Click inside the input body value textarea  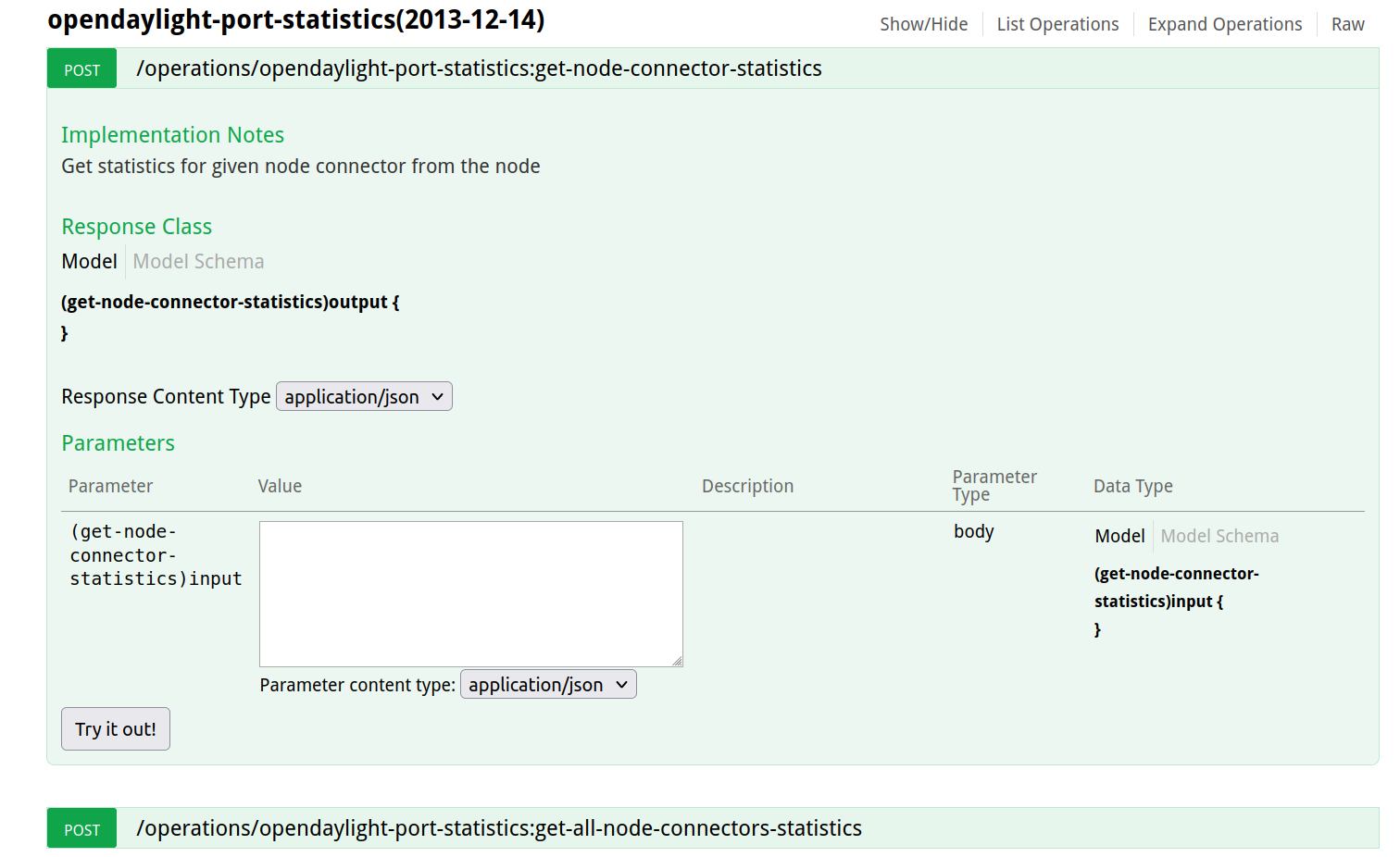tap(470, 593)
